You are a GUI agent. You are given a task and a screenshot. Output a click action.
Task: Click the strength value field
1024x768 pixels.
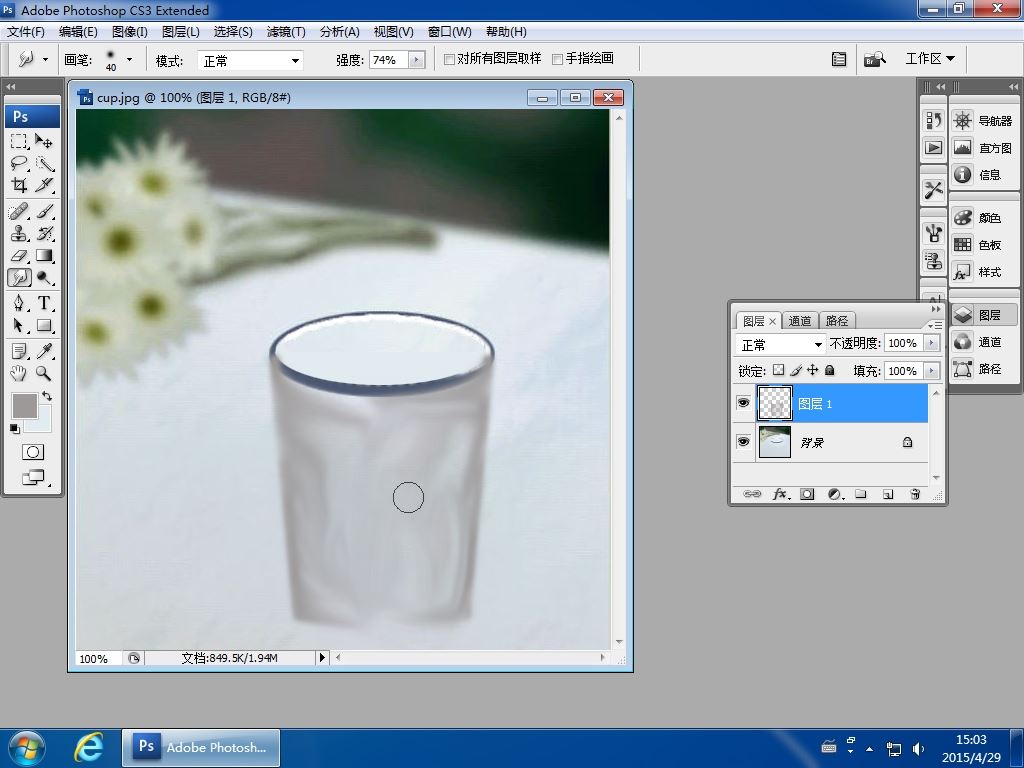tap(389, 60)
